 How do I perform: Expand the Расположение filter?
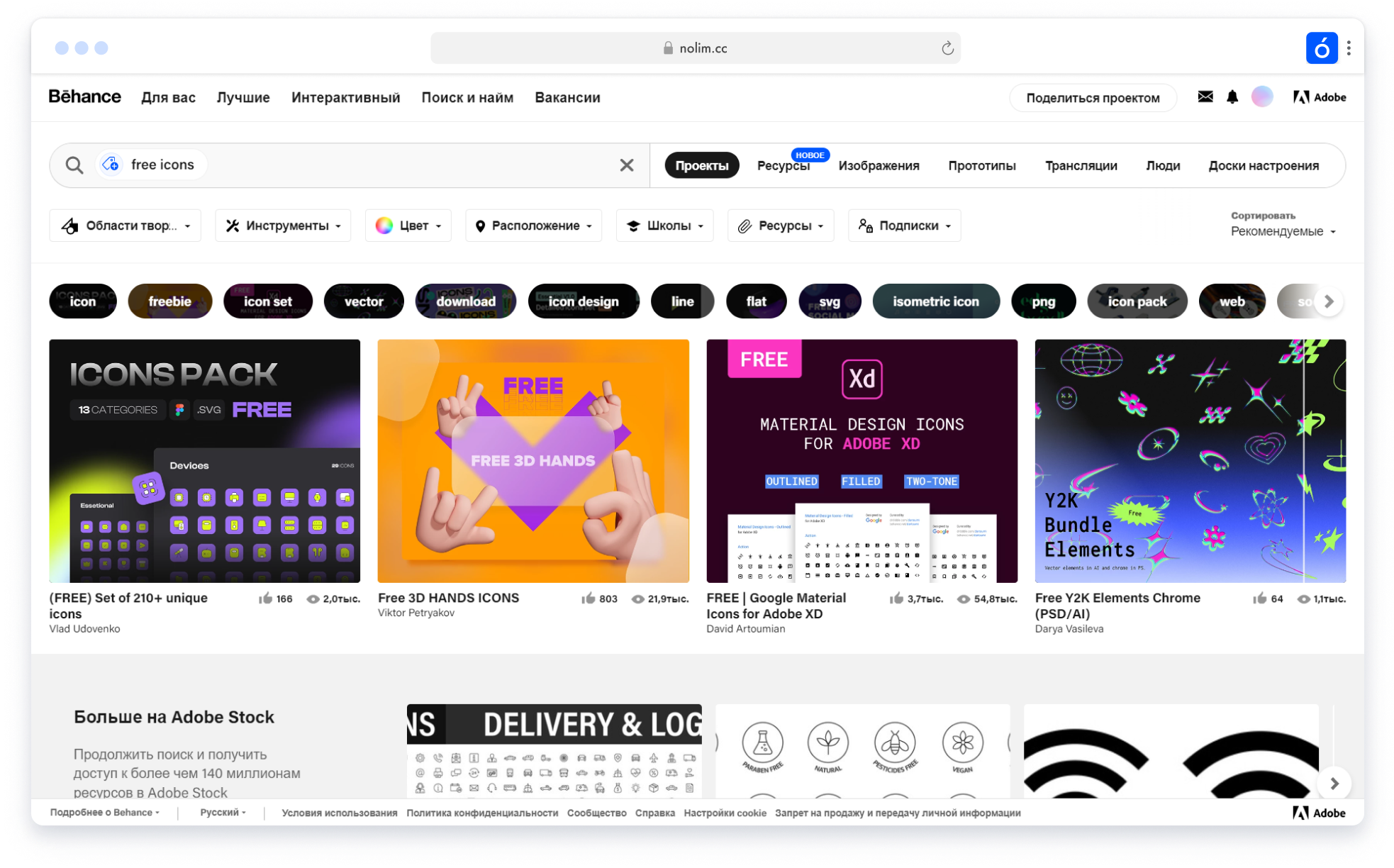point(533,226)
